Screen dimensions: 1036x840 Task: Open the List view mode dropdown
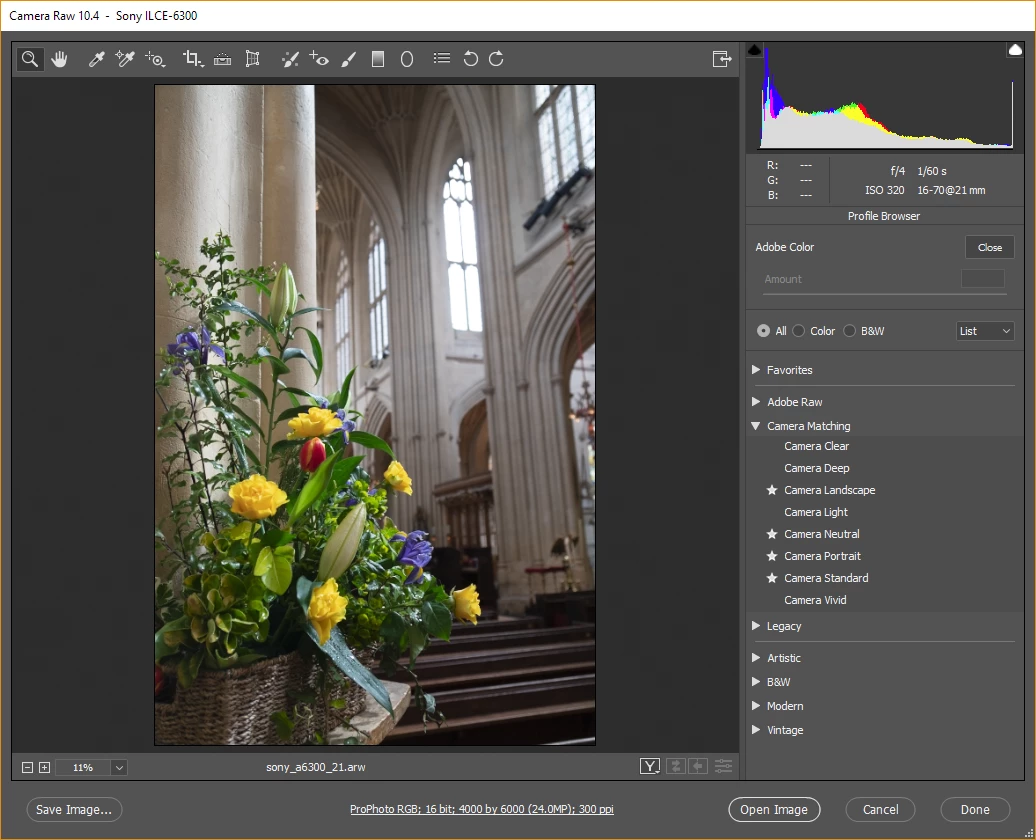985,331
